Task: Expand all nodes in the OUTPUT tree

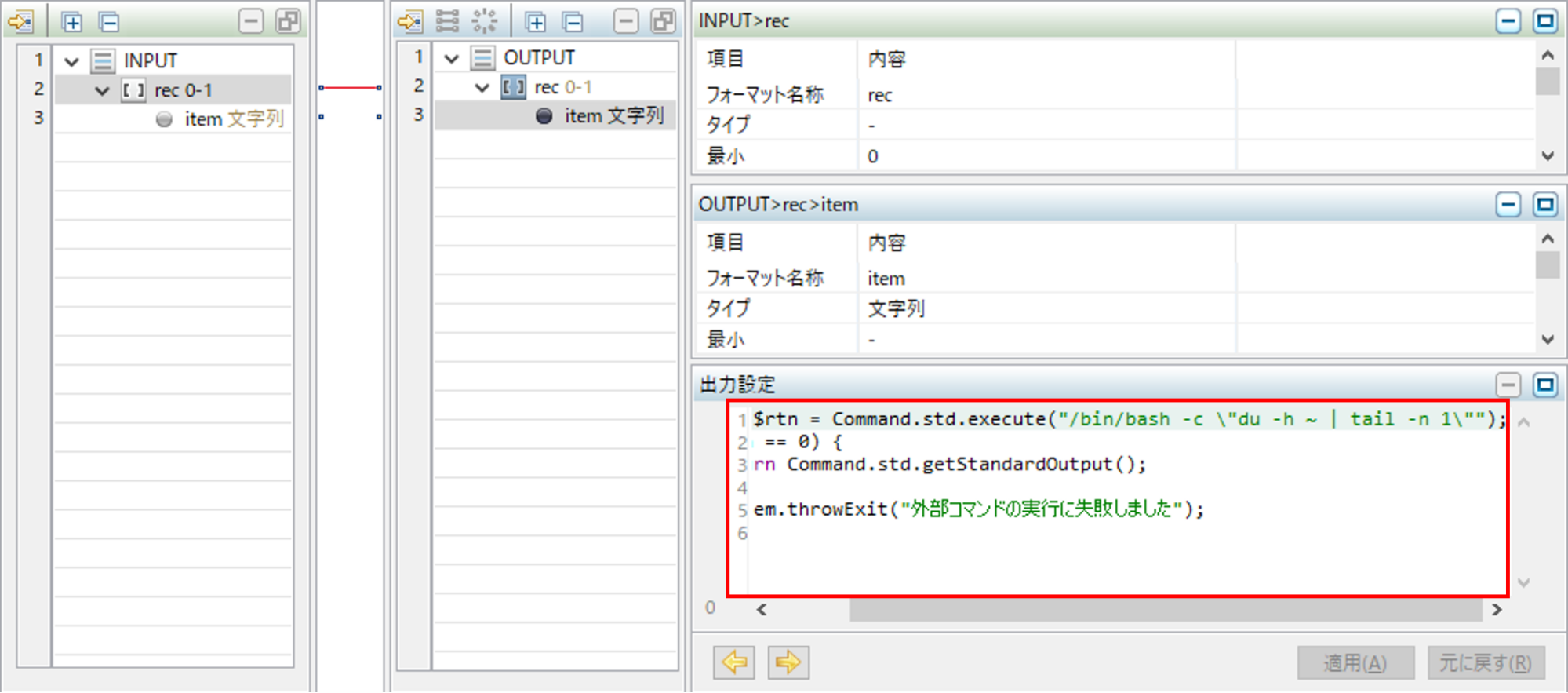Action: [x=536, y=22]
